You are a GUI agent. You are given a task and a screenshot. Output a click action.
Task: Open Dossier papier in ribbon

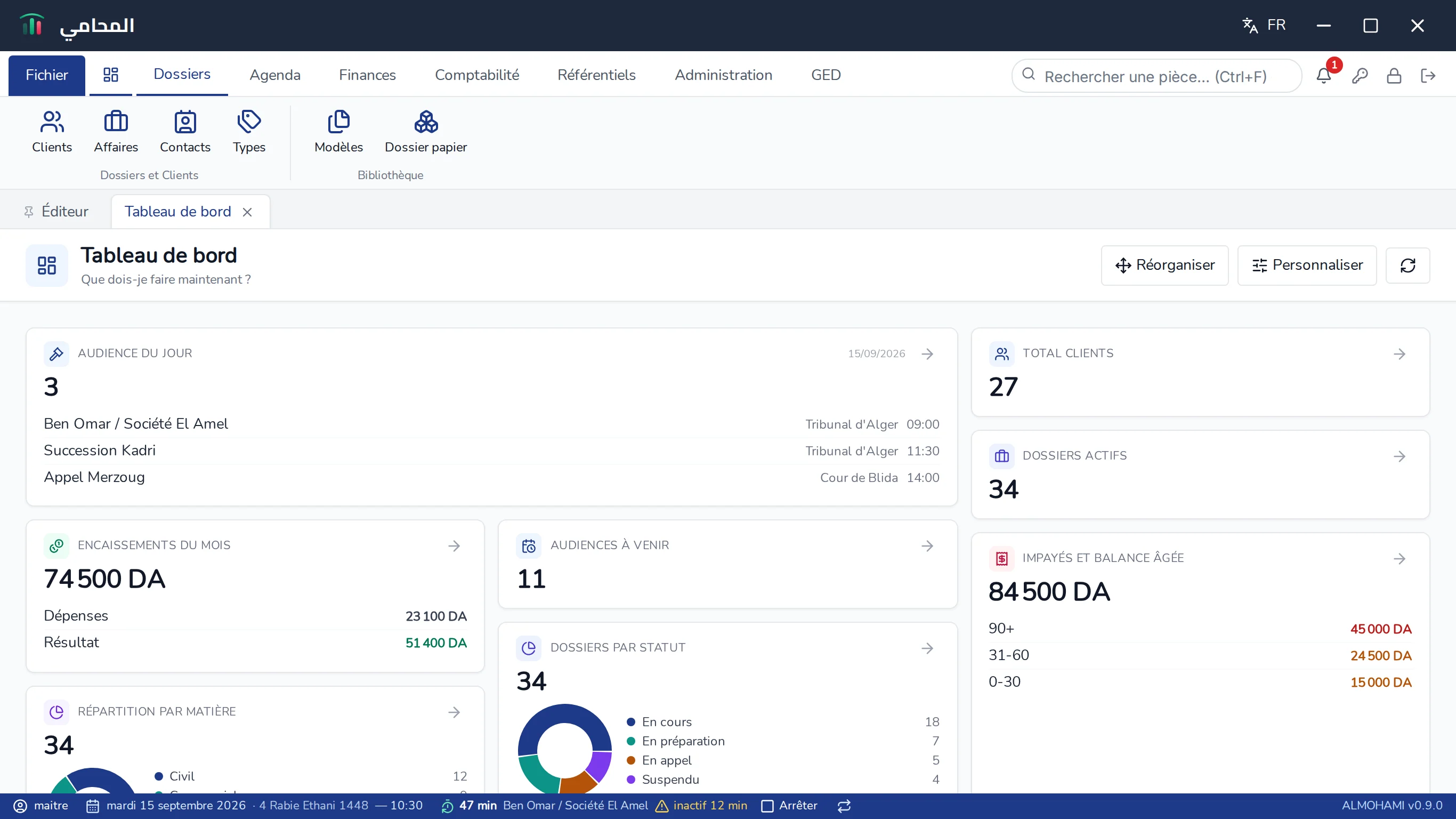426,132
